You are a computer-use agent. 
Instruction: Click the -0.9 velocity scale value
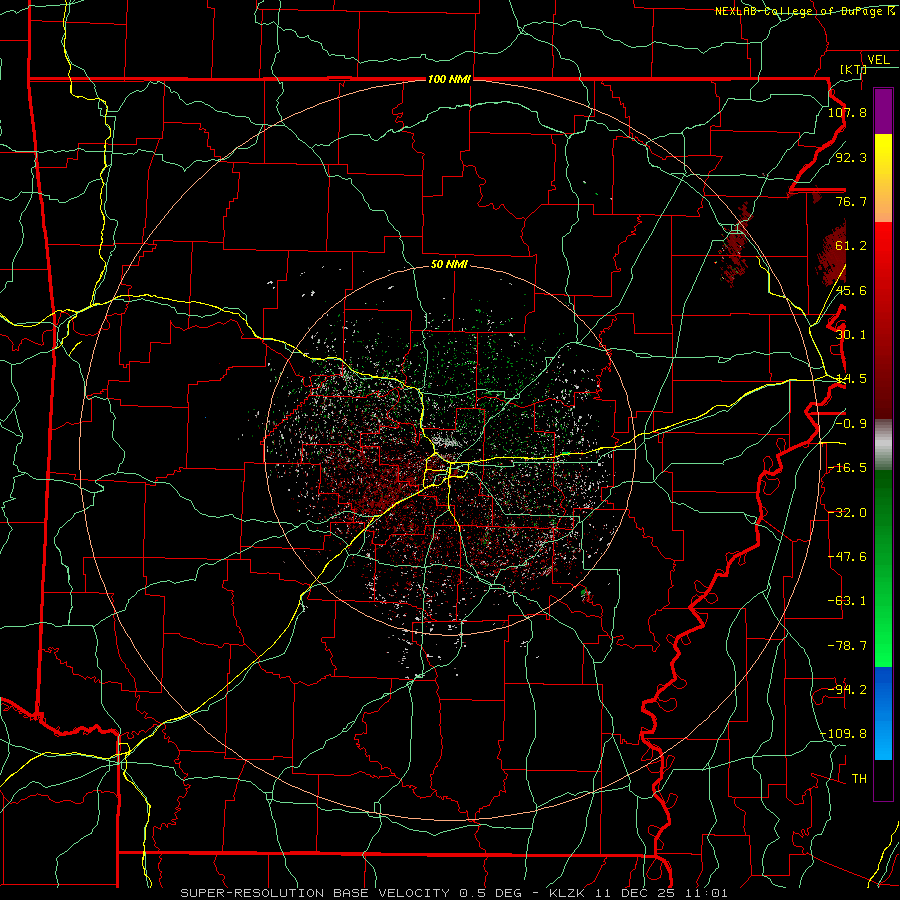click(x=851, y=424)
